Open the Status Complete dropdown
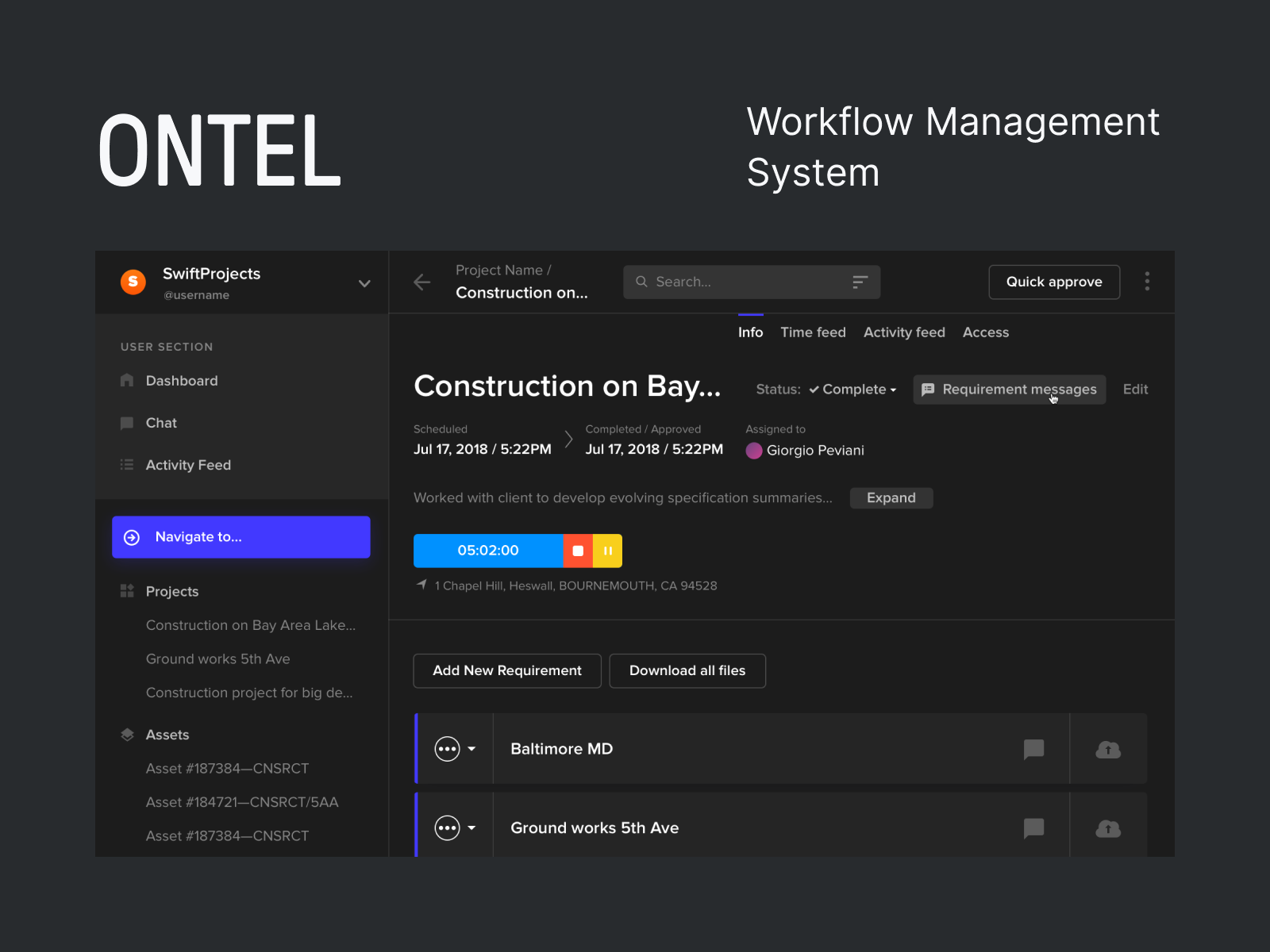 click(853, 390)
